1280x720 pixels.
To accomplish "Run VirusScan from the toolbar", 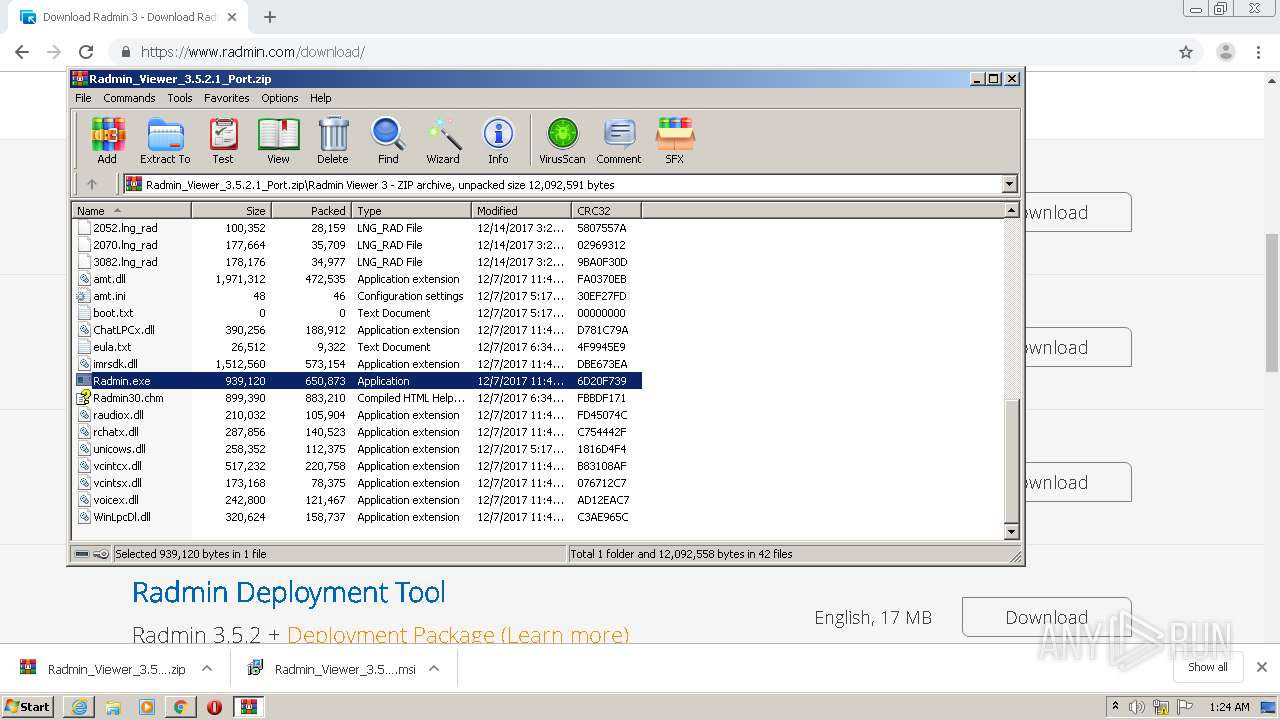I will click(562, 140).
